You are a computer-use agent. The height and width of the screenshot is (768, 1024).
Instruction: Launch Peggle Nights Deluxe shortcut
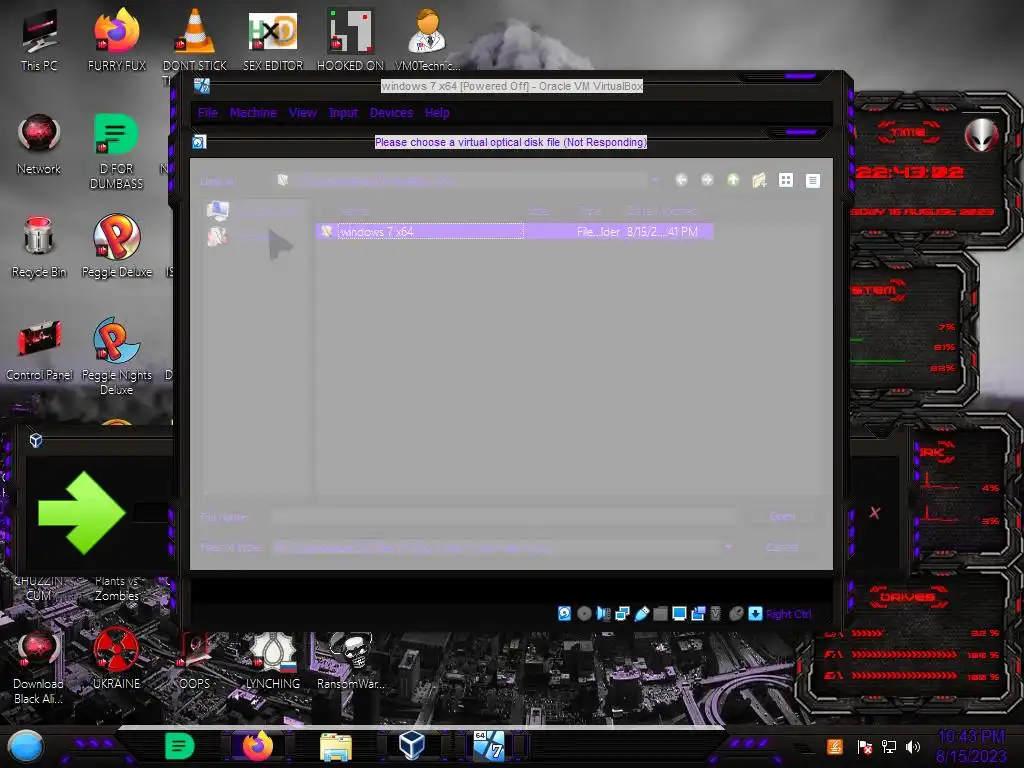point(116,356)
